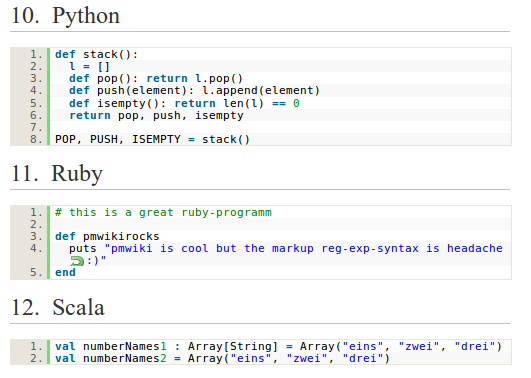The height and width of the screenshot is (378, 531).
Task: Click the 'def isempty(): return len(l) == 0' line
Action: pyautogui.click(x=184, y=103)
